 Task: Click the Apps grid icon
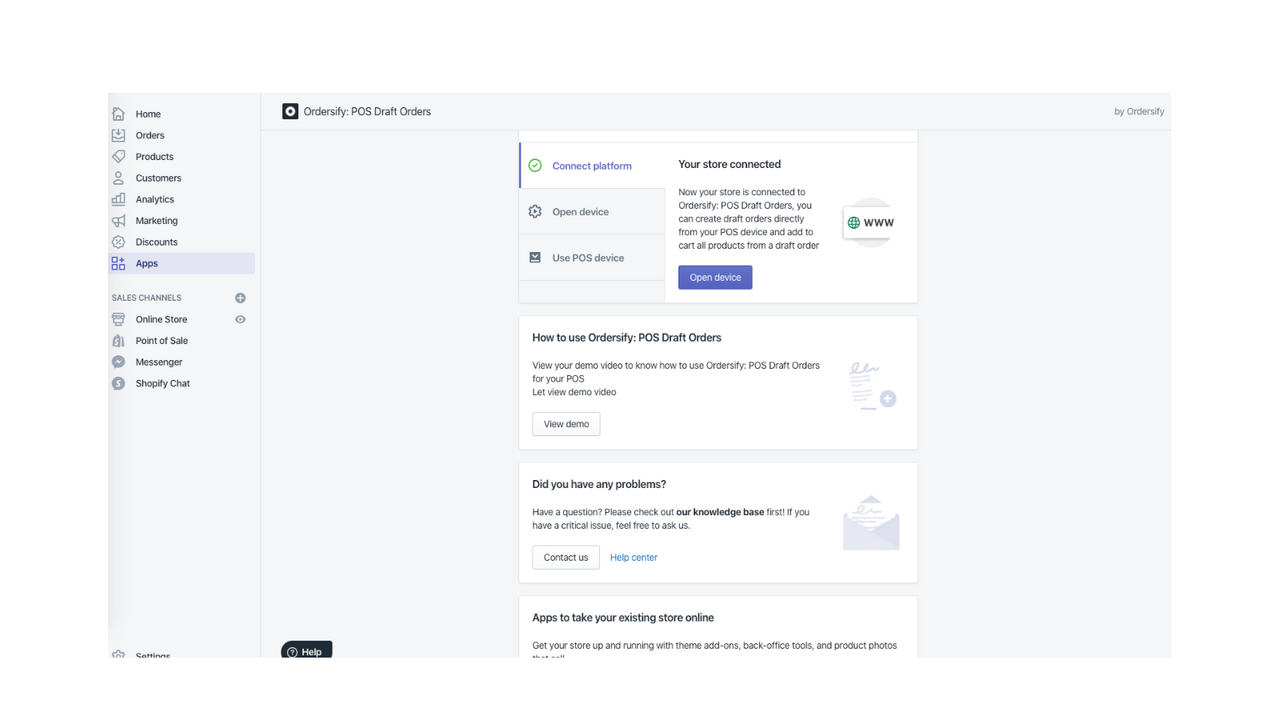[x=118, y=263]
